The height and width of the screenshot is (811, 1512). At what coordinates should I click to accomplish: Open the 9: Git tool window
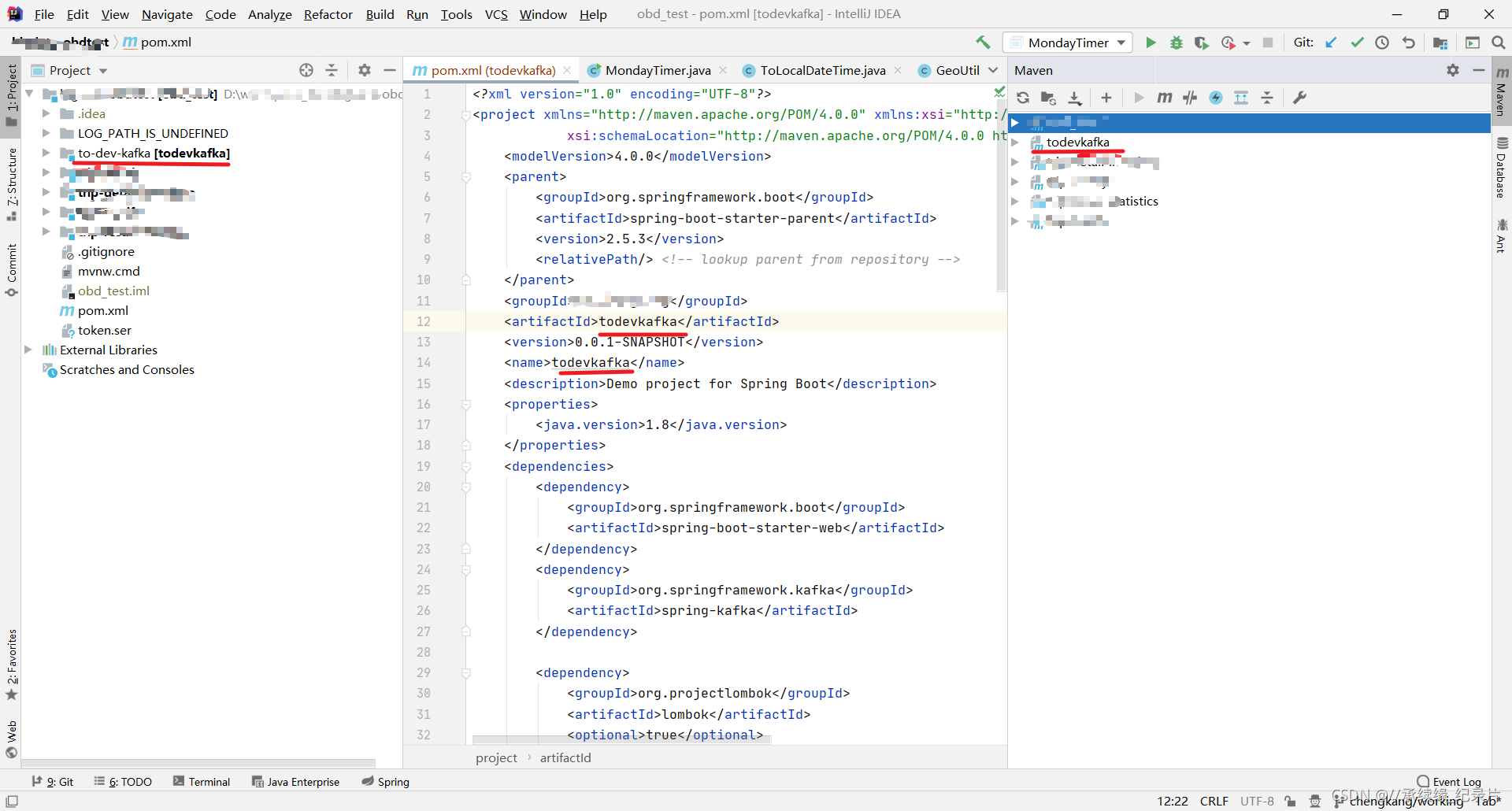(53, 781)
